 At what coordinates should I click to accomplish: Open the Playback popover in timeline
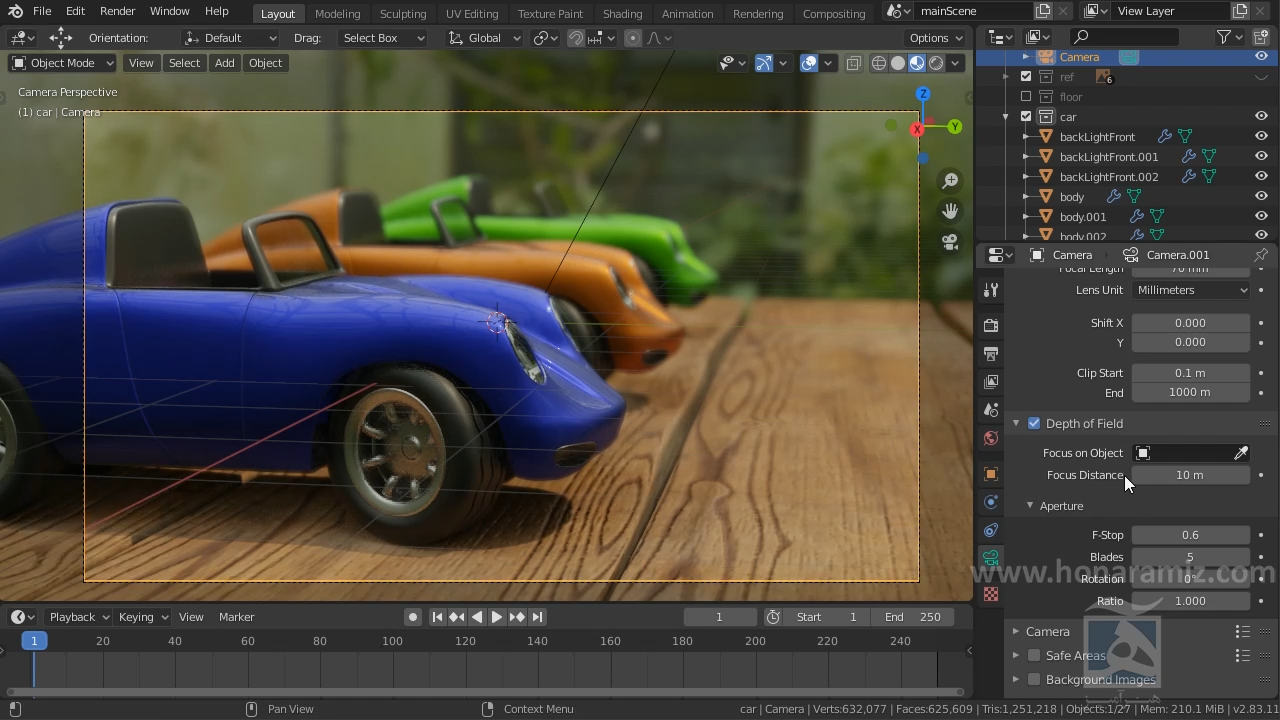point(79,617)
